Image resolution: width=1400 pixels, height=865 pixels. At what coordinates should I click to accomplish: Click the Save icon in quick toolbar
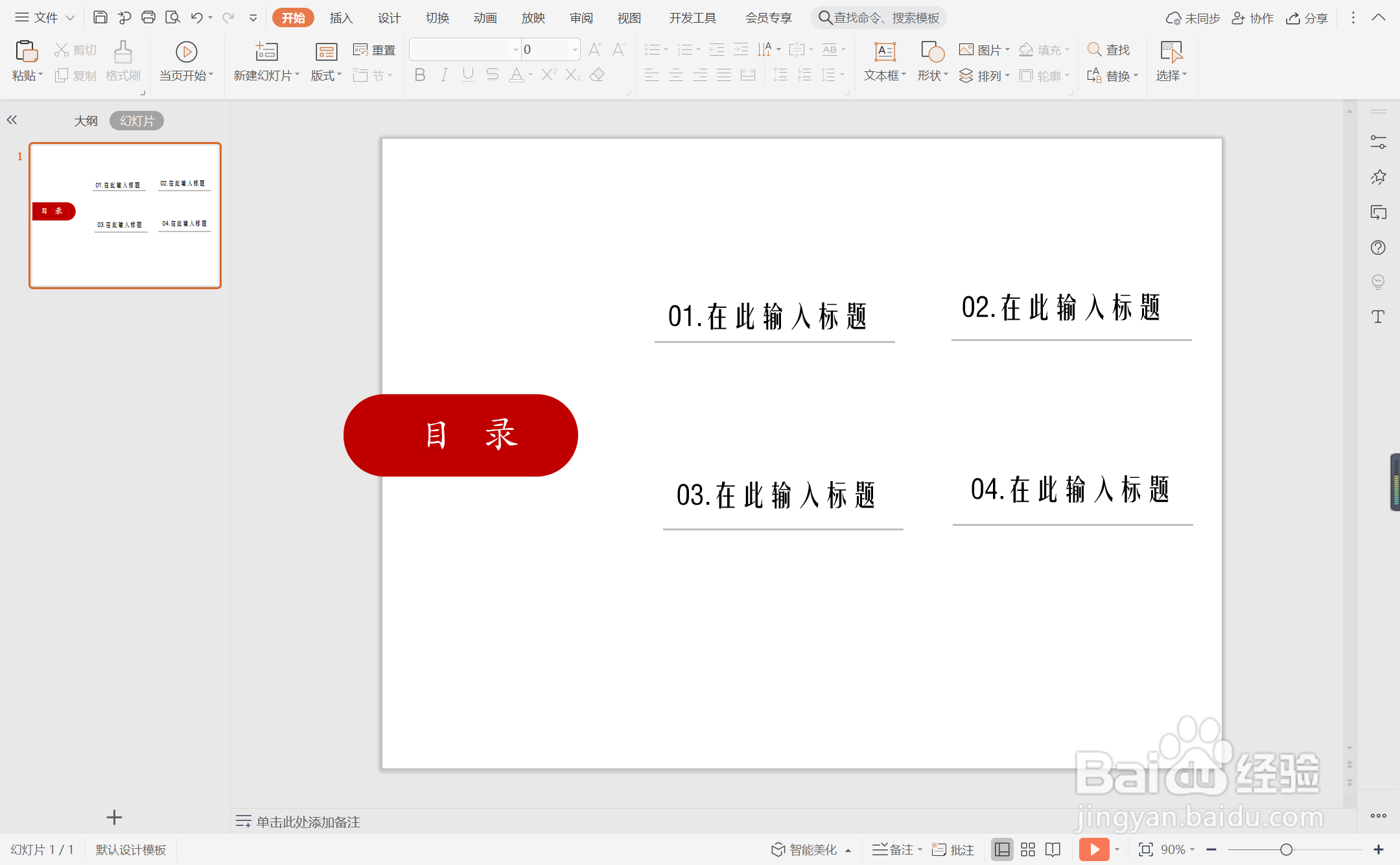tap(100, 18)
